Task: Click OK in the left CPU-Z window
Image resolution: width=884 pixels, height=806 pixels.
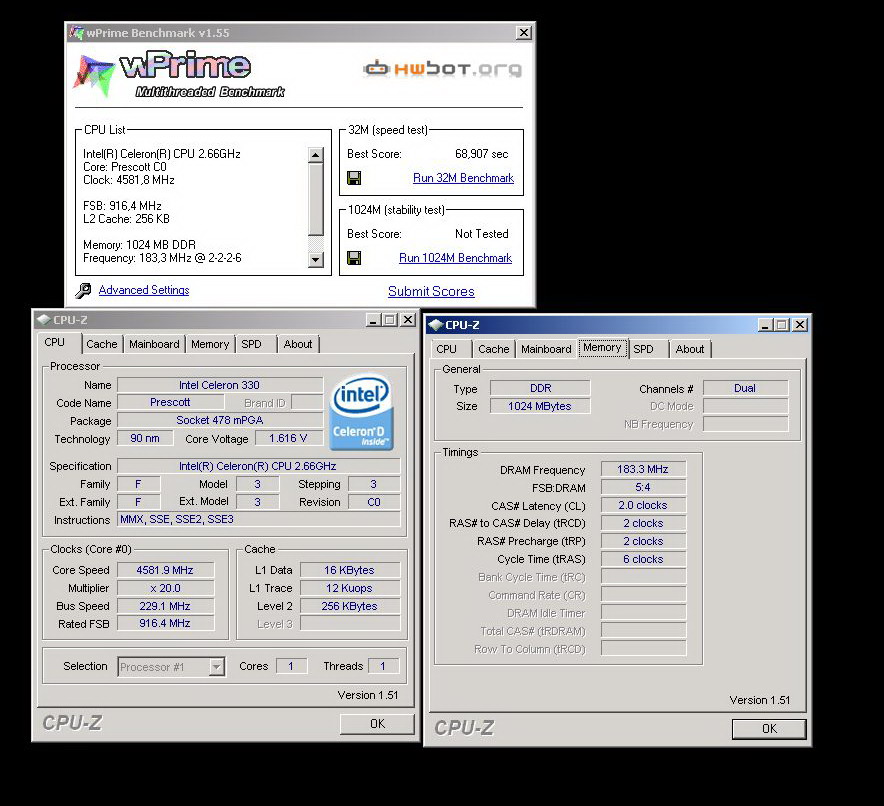Action: click(377, 724)
